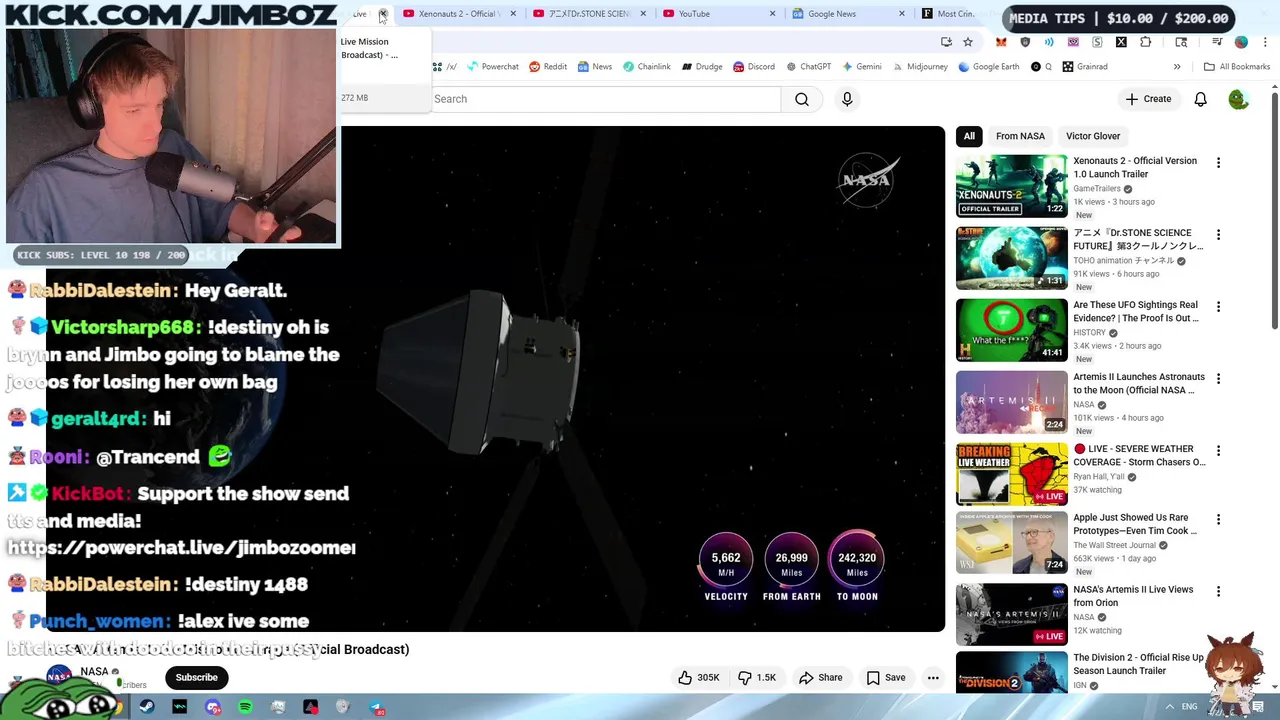Click the ENG language indicator

[x=1189, y=707]
